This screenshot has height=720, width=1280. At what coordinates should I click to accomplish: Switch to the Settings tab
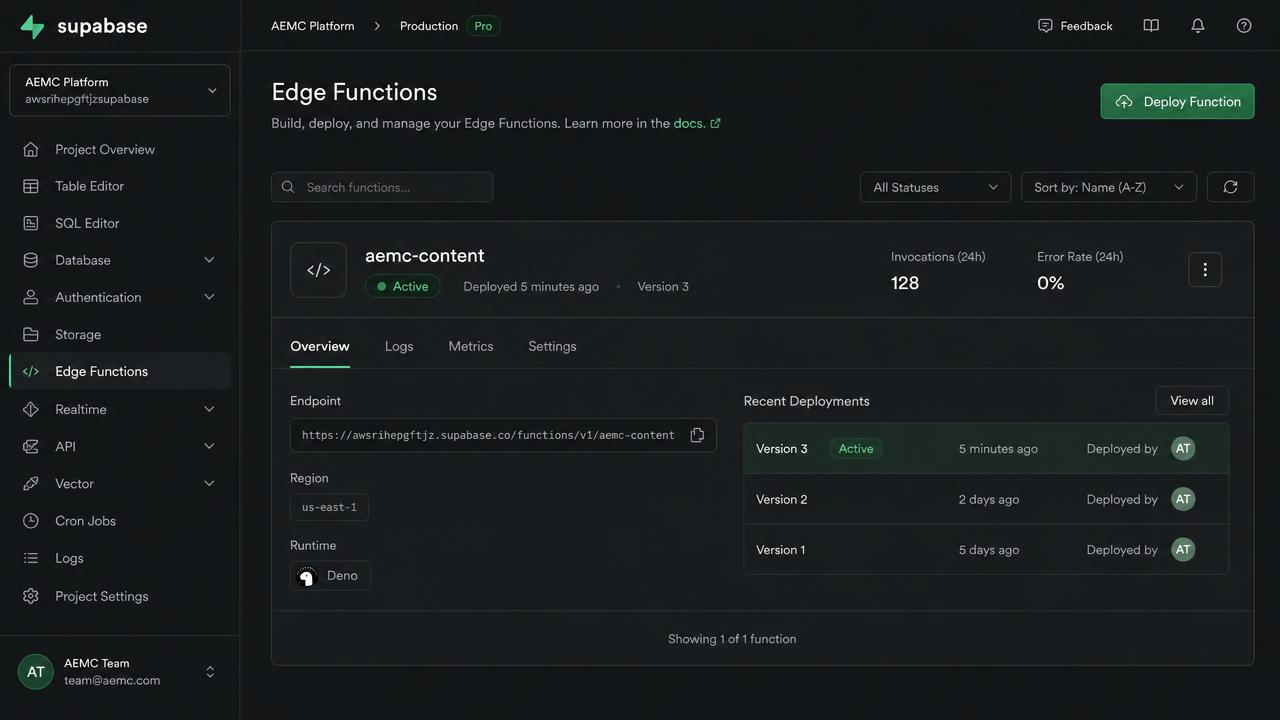(x=552, y=346)
